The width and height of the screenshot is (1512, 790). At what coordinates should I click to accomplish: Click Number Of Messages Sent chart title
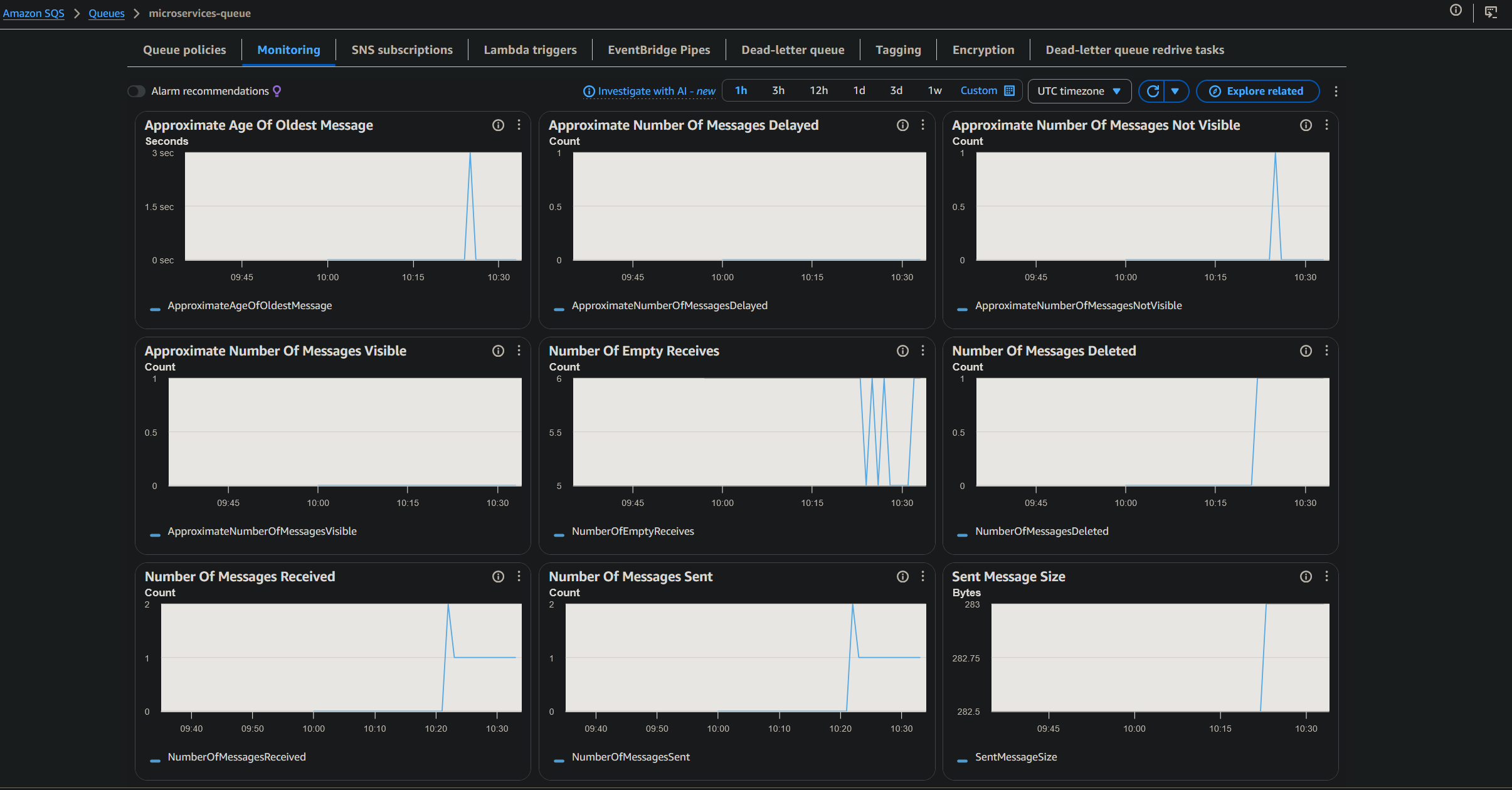630,577
